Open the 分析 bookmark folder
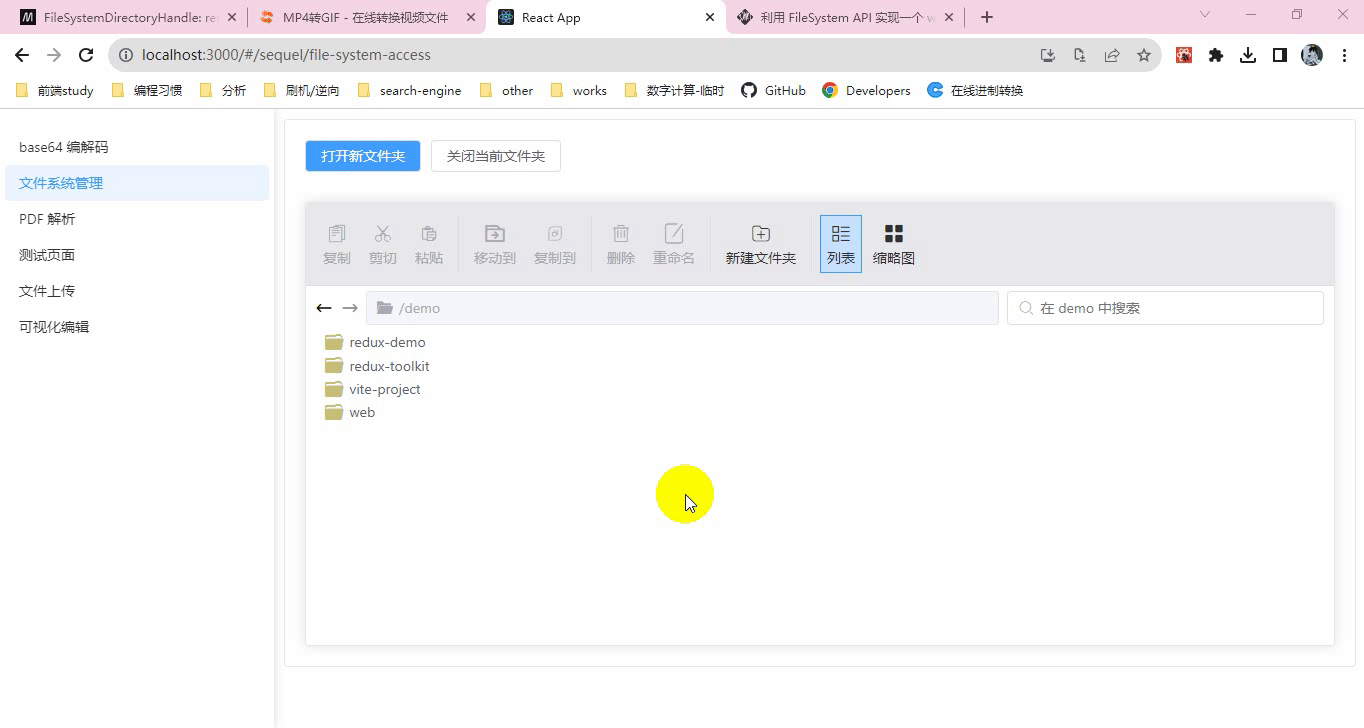 tap(223, 90)
